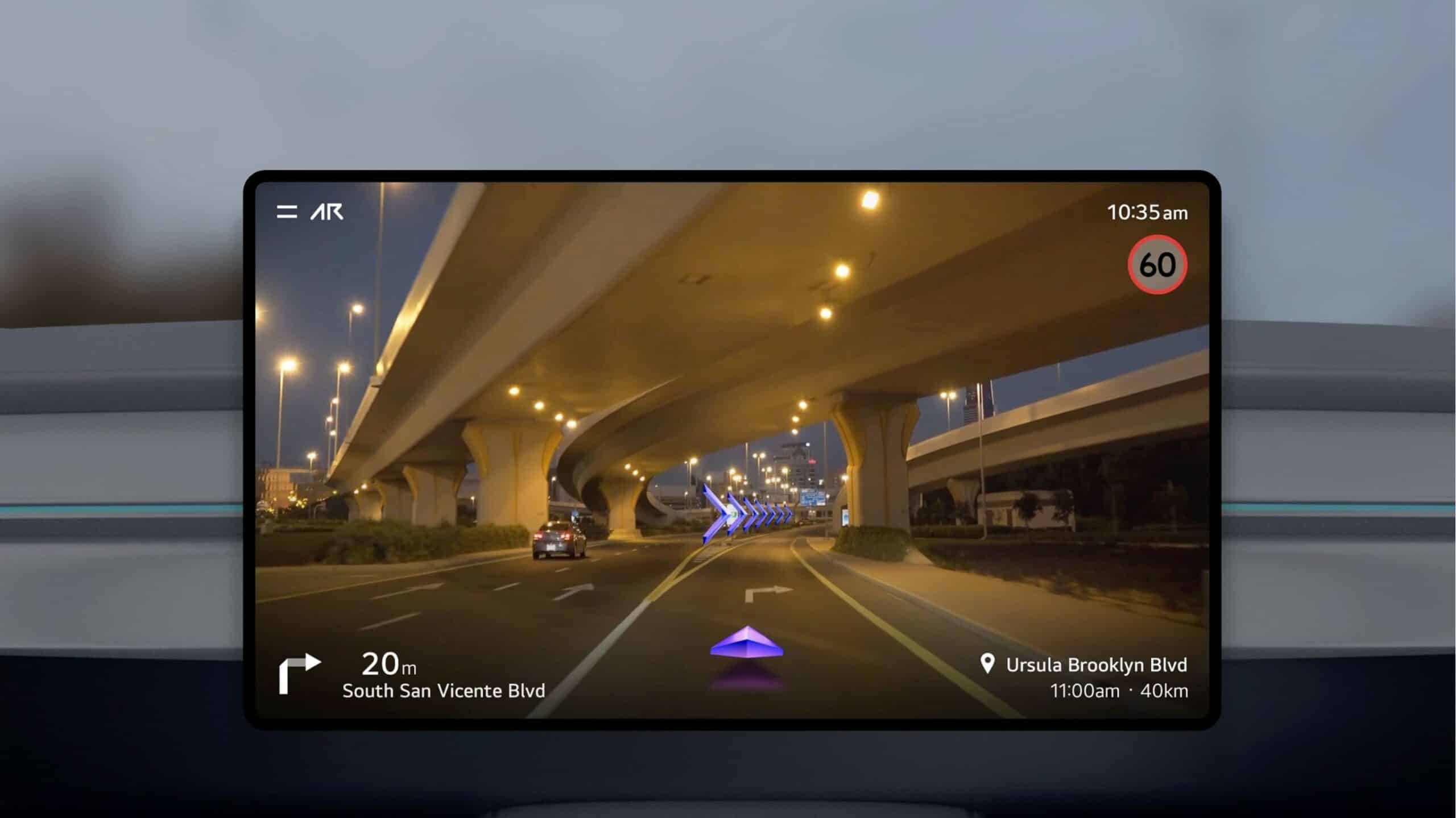
Task: Click destination pin icon for Ursula Brooklyn Blvd
Action: [x=983, y=663]
